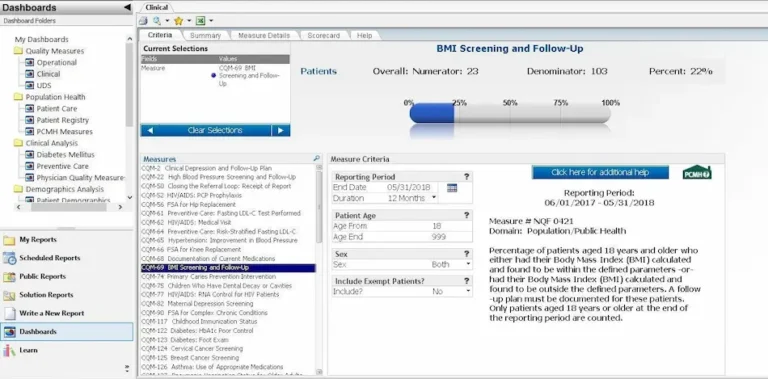Image resolution: width=768 pixels, height=379 pixels.
Task: Click the Clinical Analysis folder icon
Action: pyautogui.click(x=18, y=143)
